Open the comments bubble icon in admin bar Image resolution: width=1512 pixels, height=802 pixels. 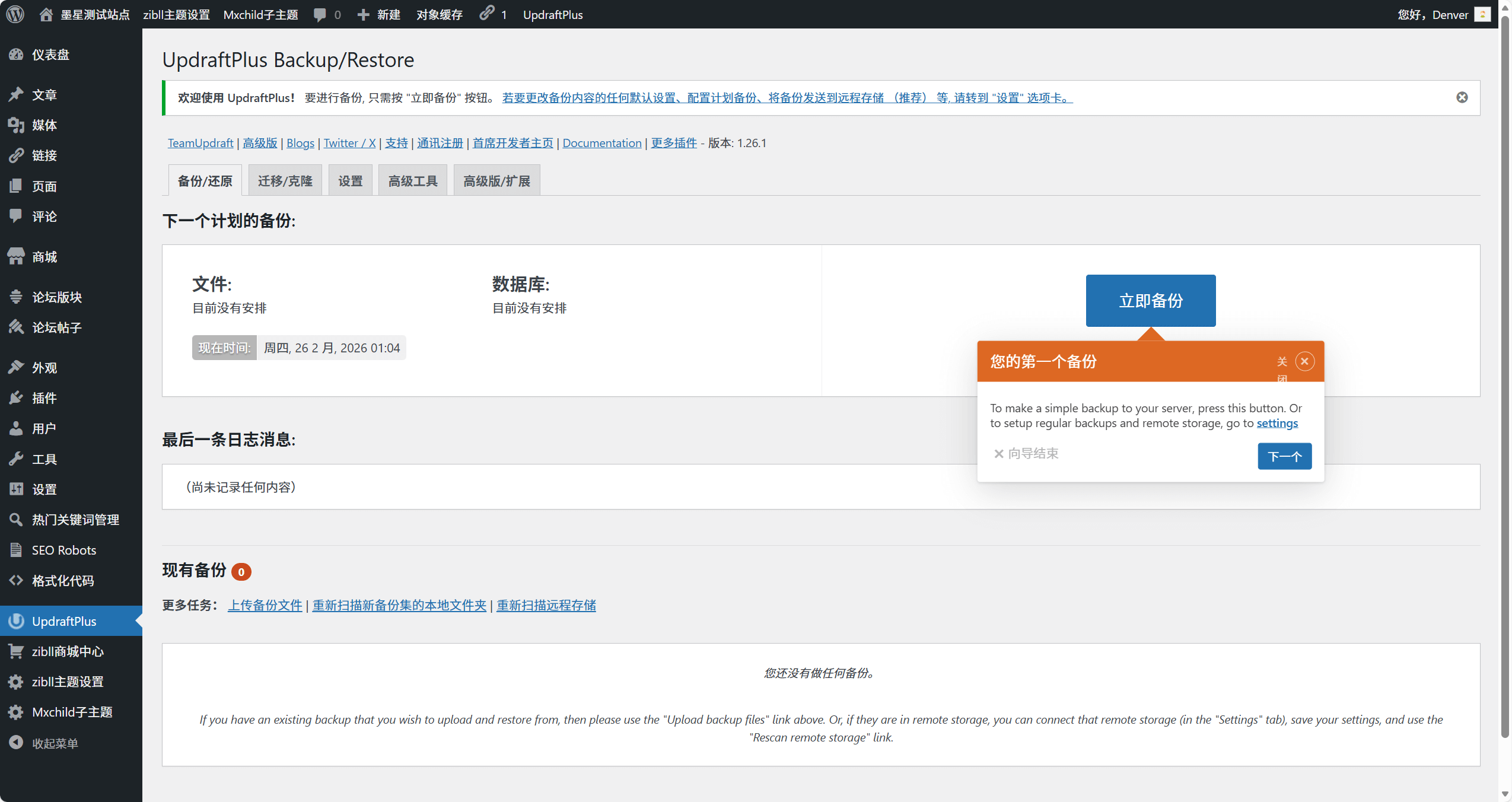(x=320, y=15)
